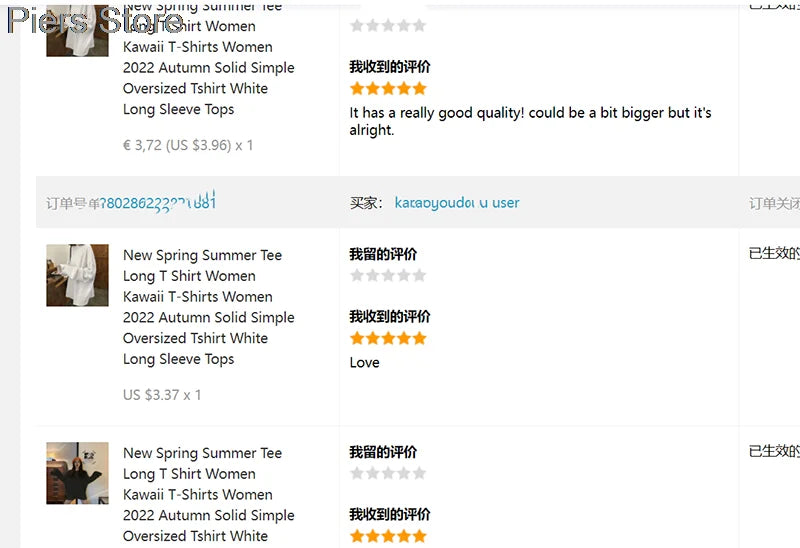800x548 pixels.
Task: Click the gray empty stars at the very top
Action: point(388,26)
